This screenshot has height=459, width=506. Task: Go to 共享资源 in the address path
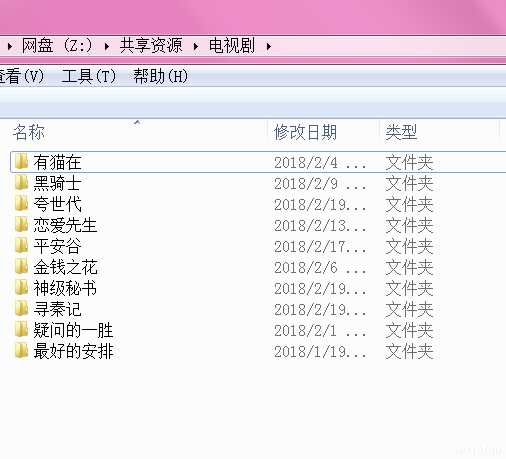click(x=151, y=46)
